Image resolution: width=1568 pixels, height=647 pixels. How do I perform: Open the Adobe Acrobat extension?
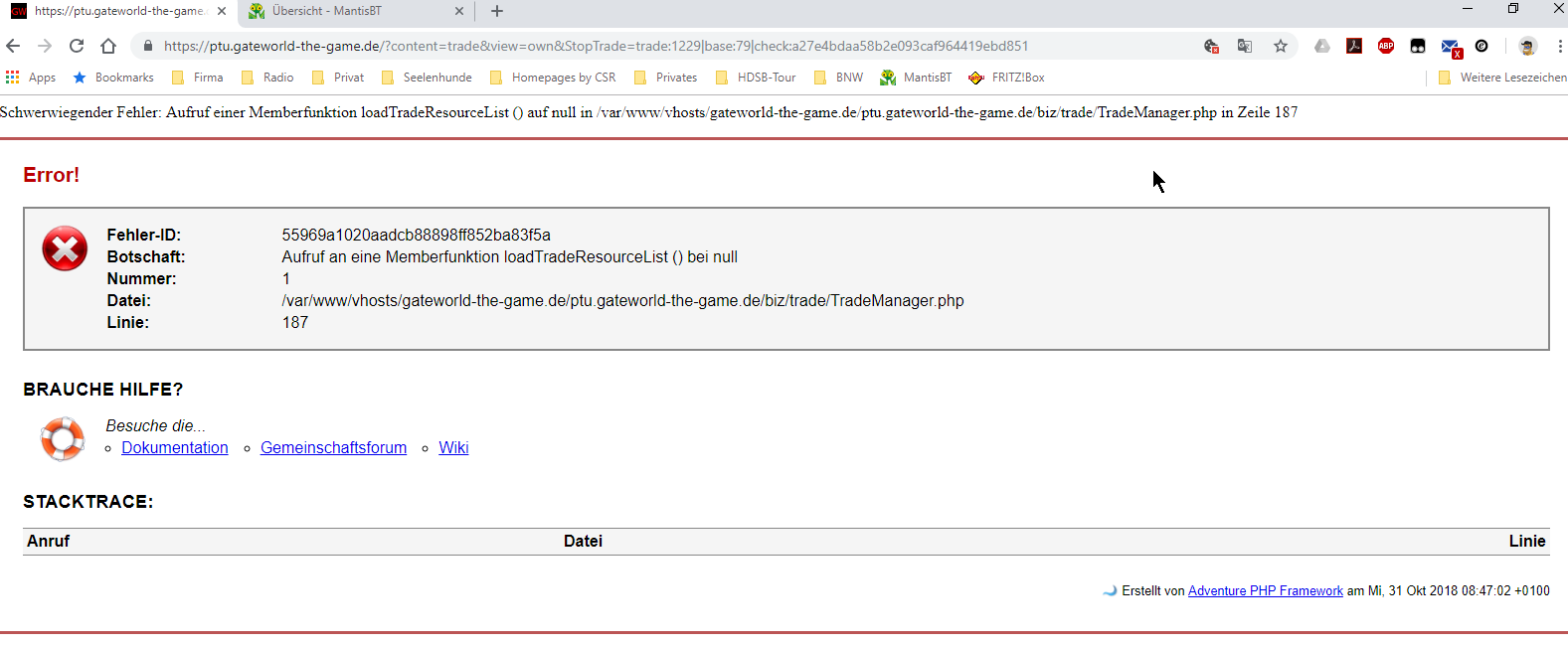tap(1353, 46)
